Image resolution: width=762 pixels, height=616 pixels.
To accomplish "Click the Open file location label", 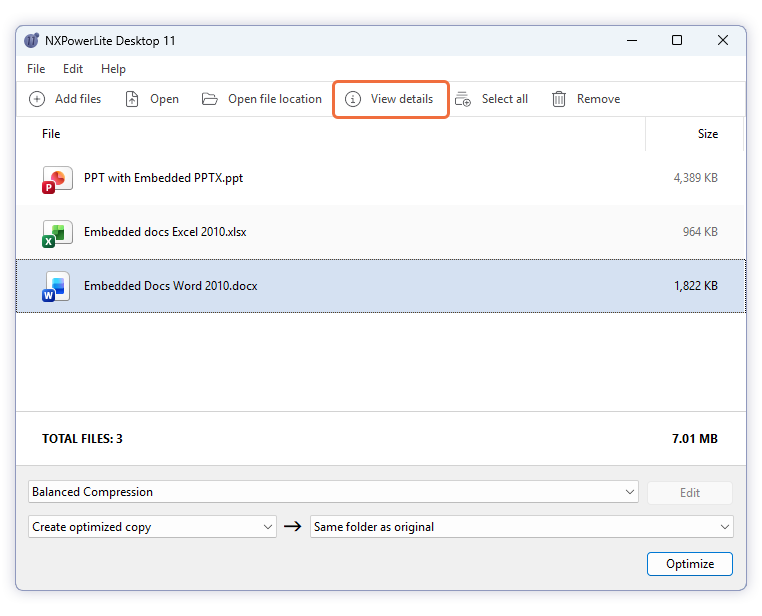I will (275, 99).
